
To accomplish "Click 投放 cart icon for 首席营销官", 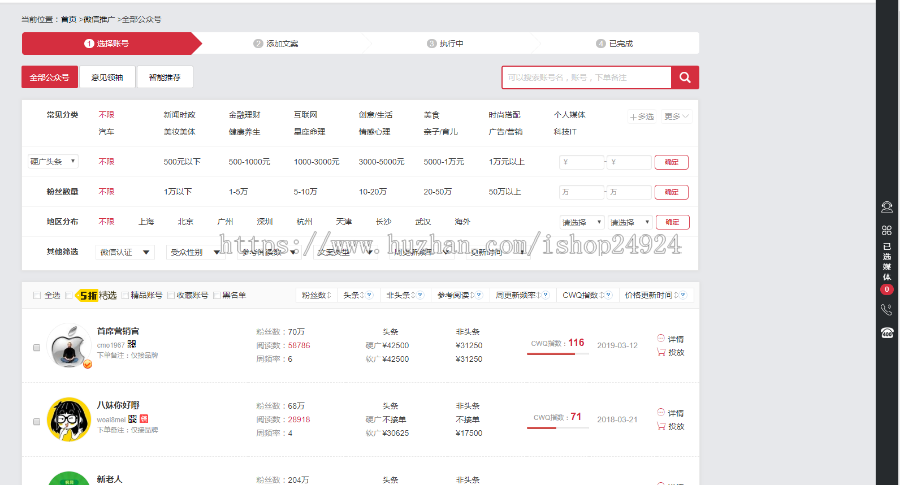I will point(661,352).
